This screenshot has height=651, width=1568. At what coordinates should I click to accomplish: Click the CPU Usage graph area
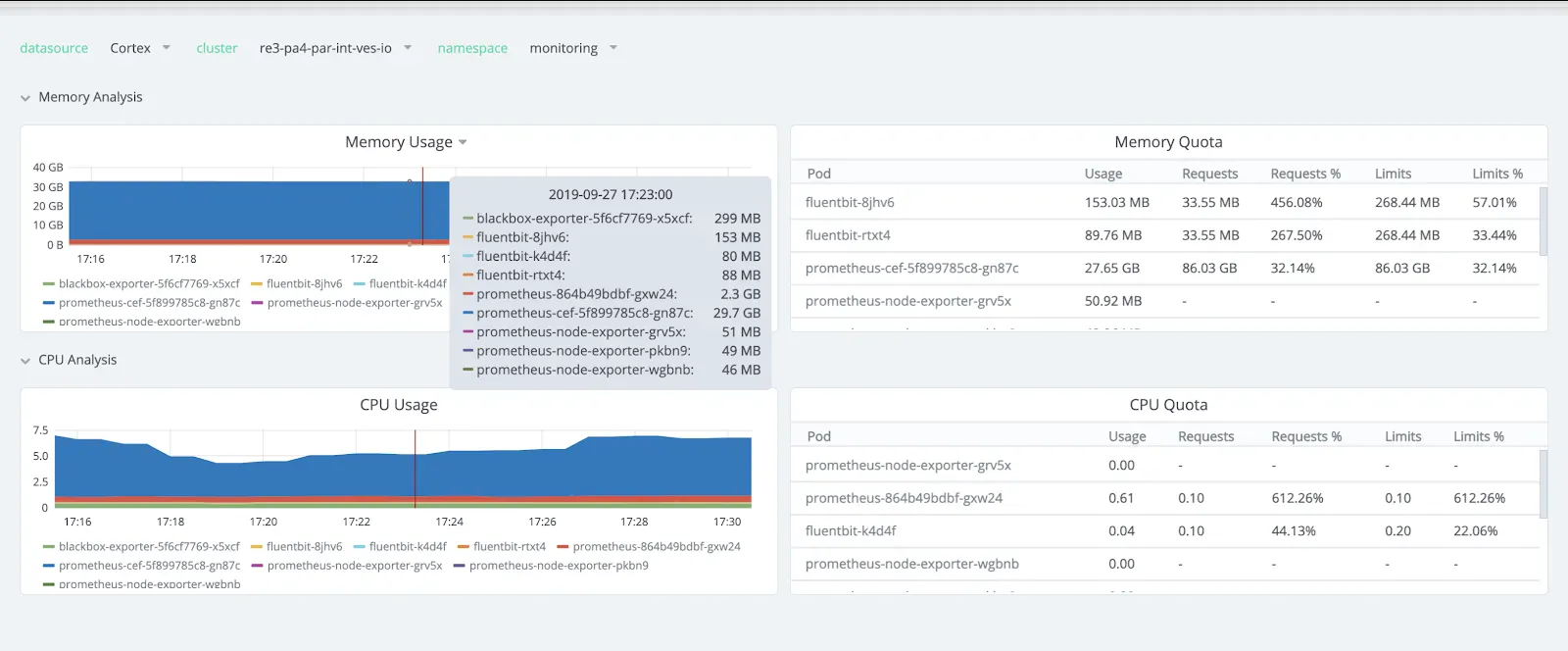(405, 469)
